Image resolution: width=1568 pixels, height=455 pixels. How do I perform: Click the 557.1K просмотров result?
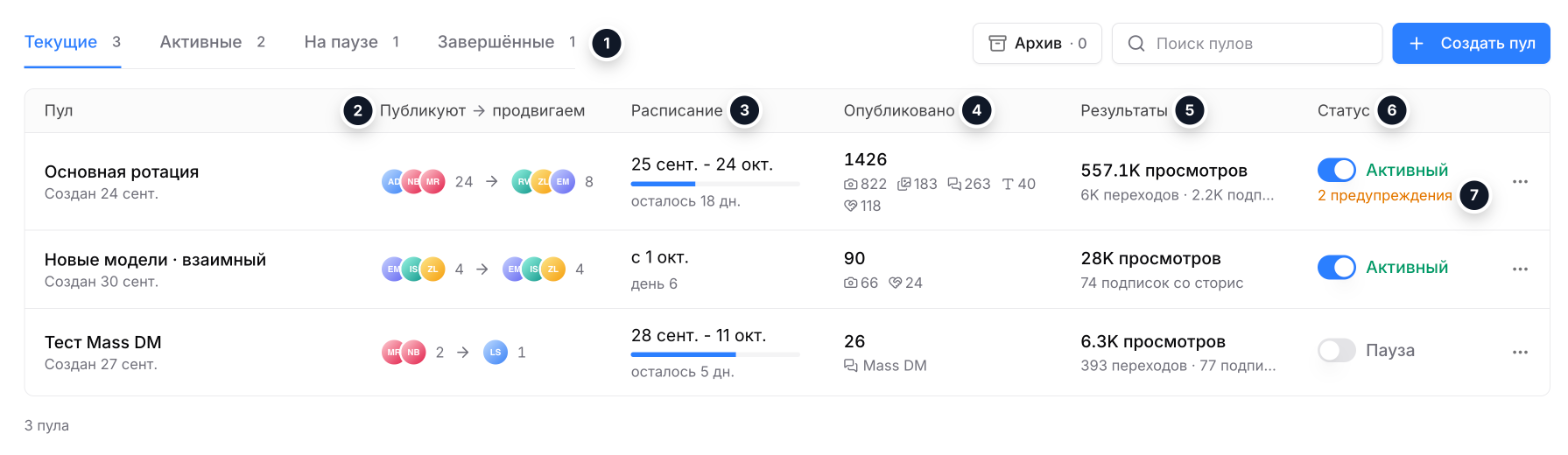click(x=1164, y=170)
